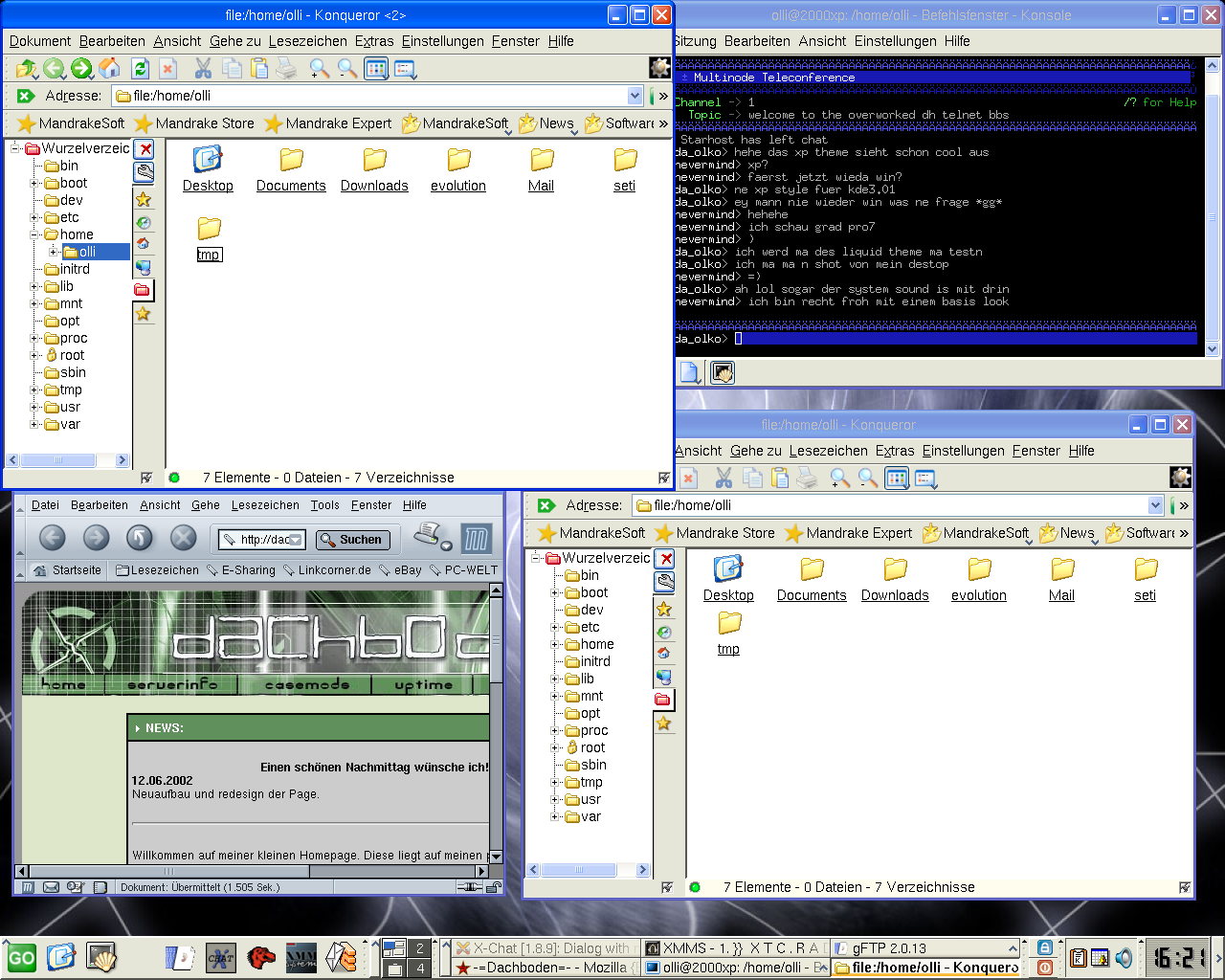
Task: Open the Tools menu in Mozilla
Action: [324, 505]
